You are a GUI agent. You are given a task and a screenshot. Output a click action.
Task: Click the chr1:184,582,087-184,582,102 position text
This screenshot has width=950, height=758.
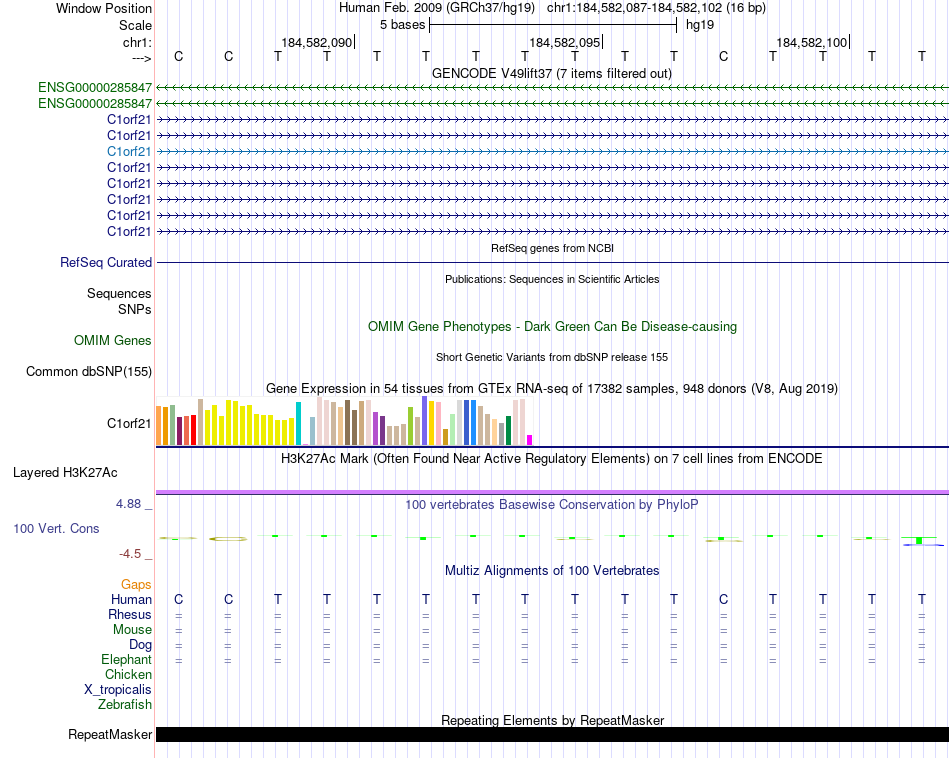click(x=656, y=8)
